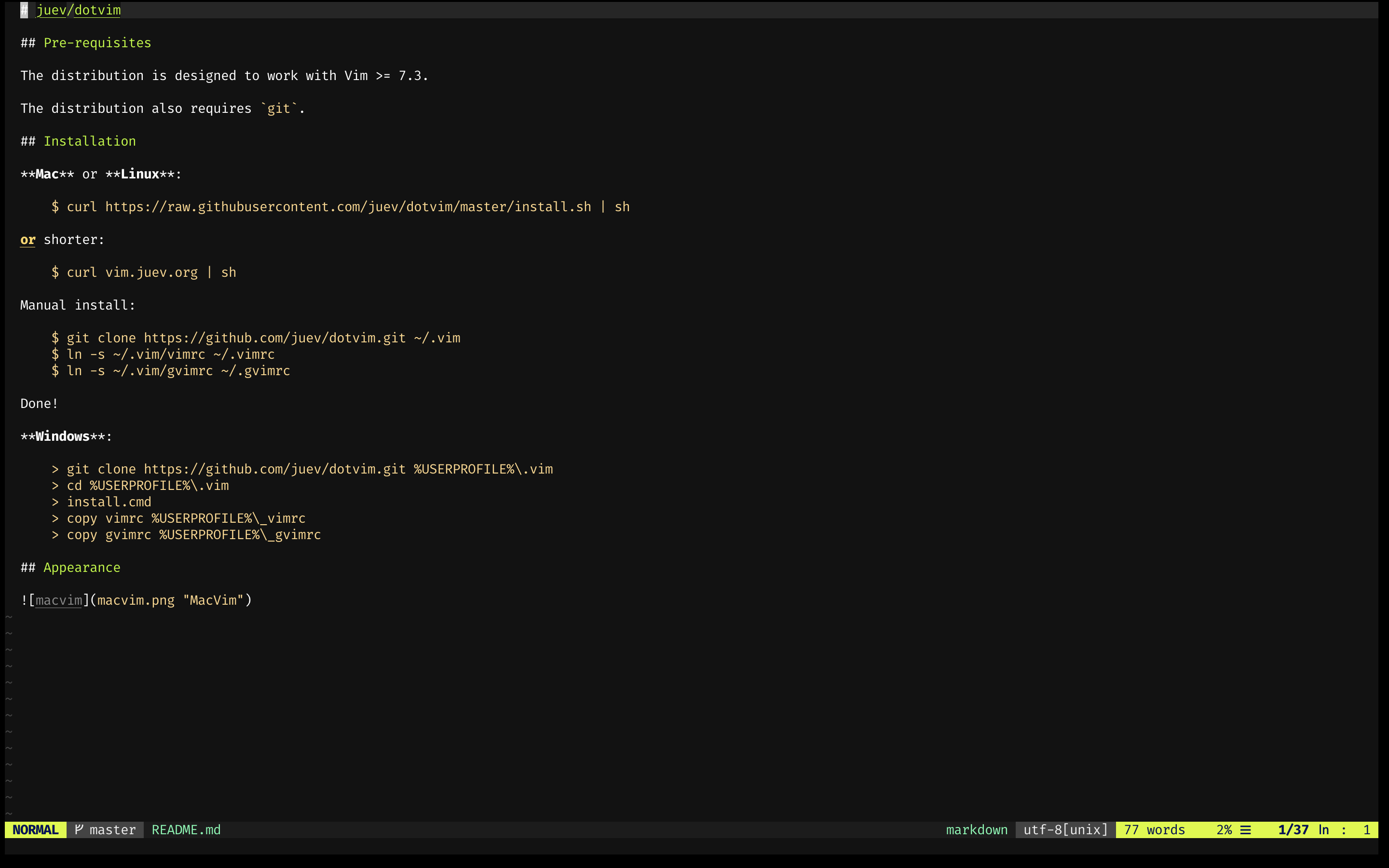Click the 77 words counter

click(1154, 829)
